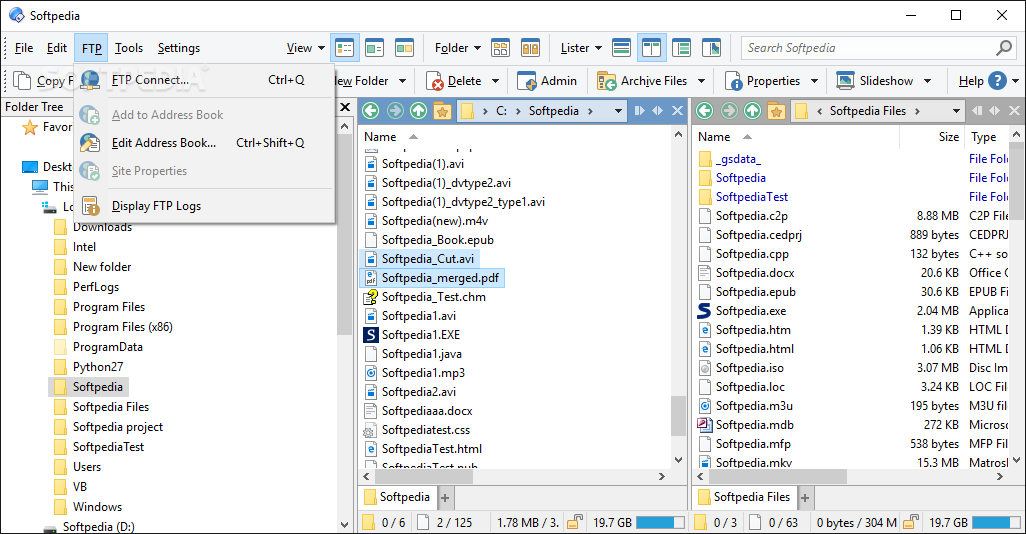The width and height of the screenshot is (1026, 534).
Task: Click the red-X Delete file icon
Action: [435, 81]
